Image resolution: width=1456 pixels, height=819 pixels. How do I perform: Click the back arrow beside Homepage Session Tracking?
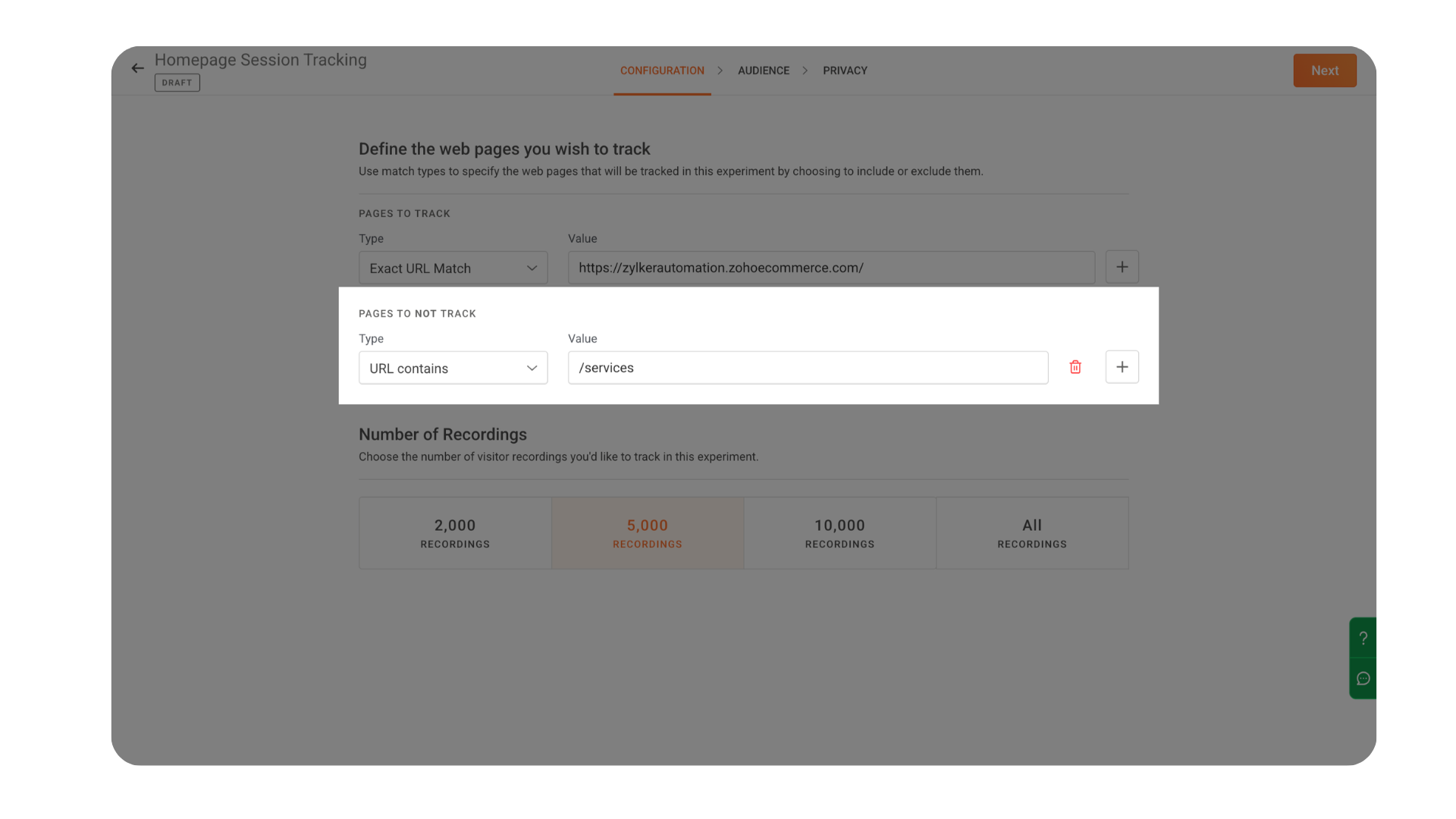[137, 68]
